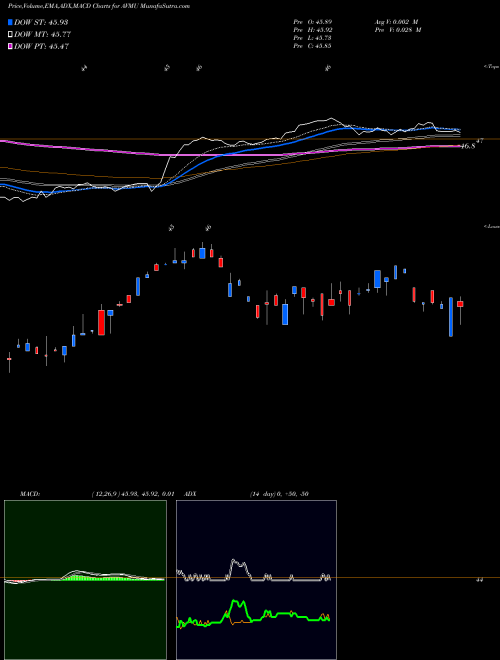The width and height of the screenshot is (500, 660).
Task: Click the 'MACD:' panel label
Action: (x=30, y=494)
